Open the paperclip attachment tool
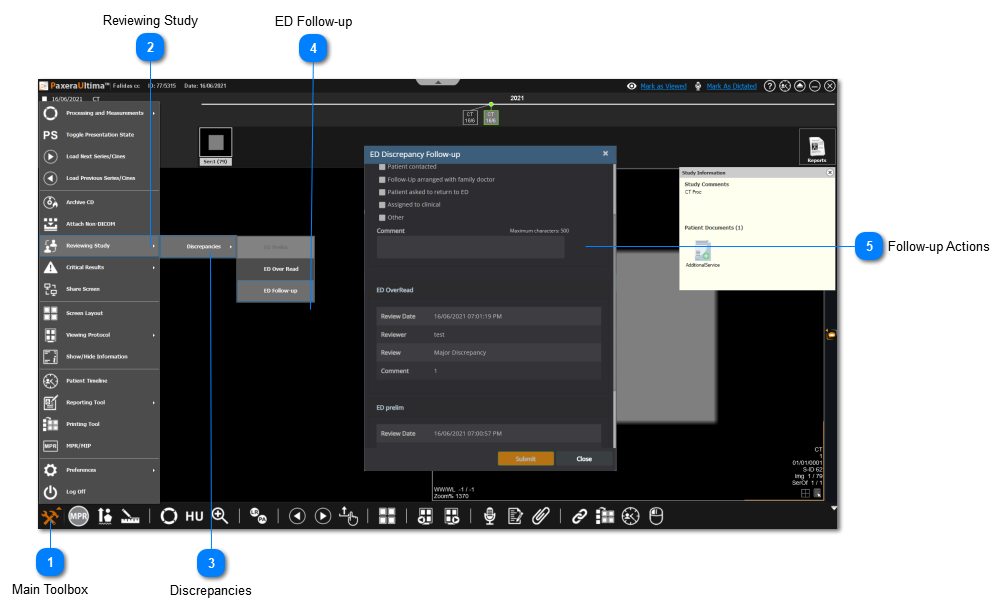Screen dimensions: 1006x614 tap(541, 516)
